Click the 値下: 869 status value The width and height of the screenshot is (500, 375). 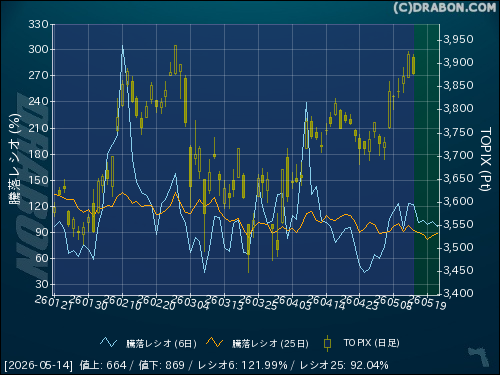[161, 365]
